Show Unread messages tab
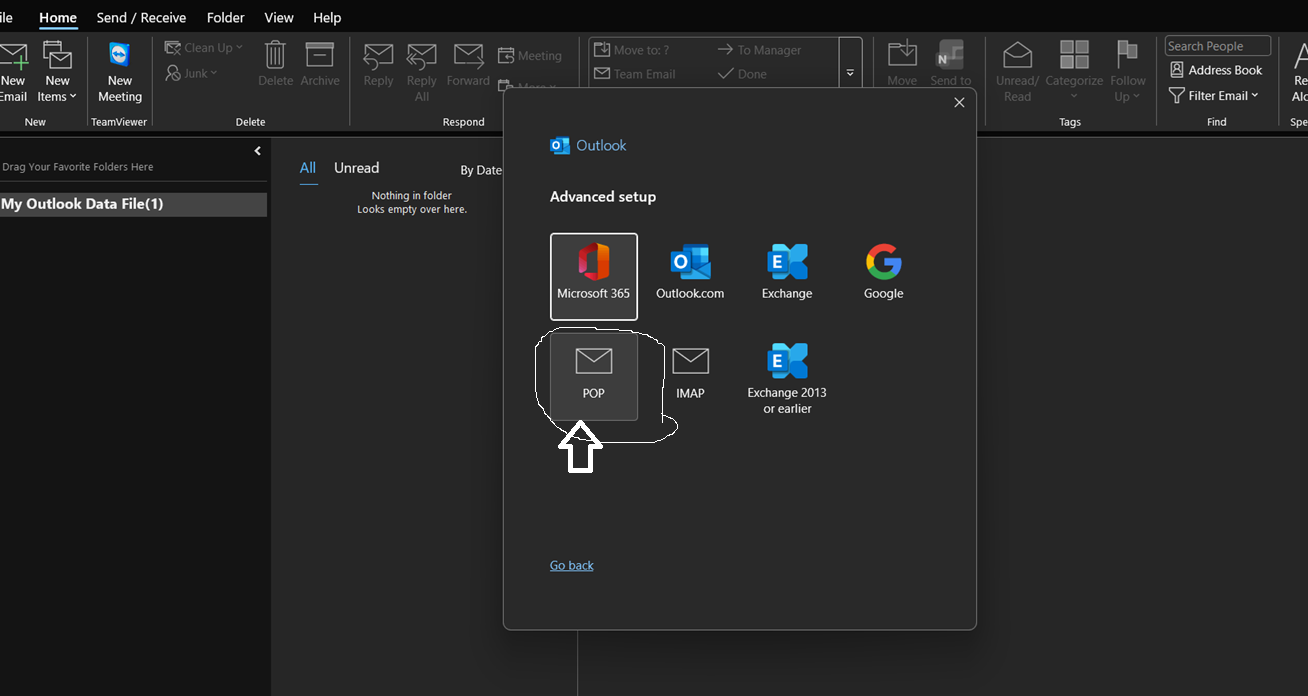1308x696 pixels. coord(356,168)
